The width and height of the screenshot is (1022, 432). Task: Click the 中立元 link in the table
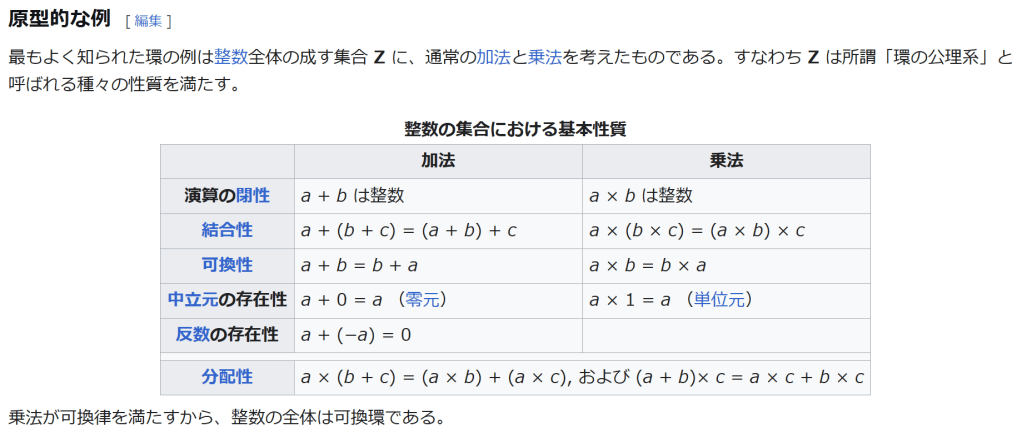(x=193, y=300)
